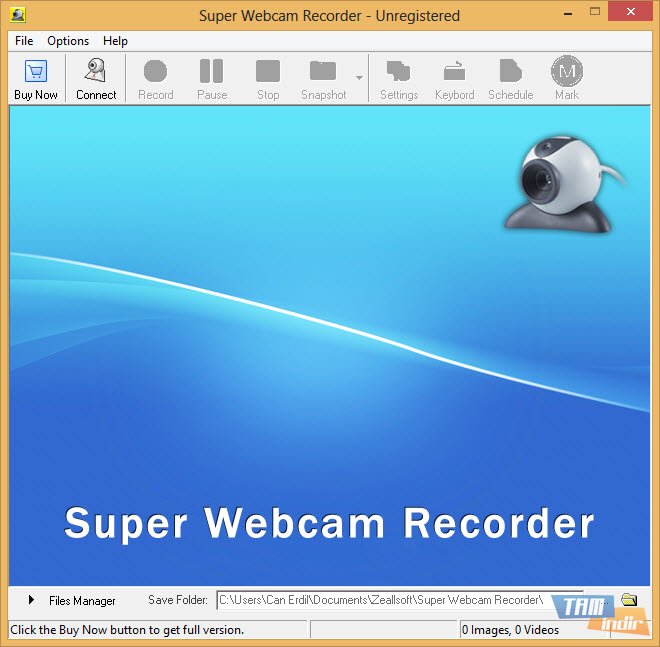Viewport: 660px width, 647px height.
Task: Pause the recording
Action: 212,79
